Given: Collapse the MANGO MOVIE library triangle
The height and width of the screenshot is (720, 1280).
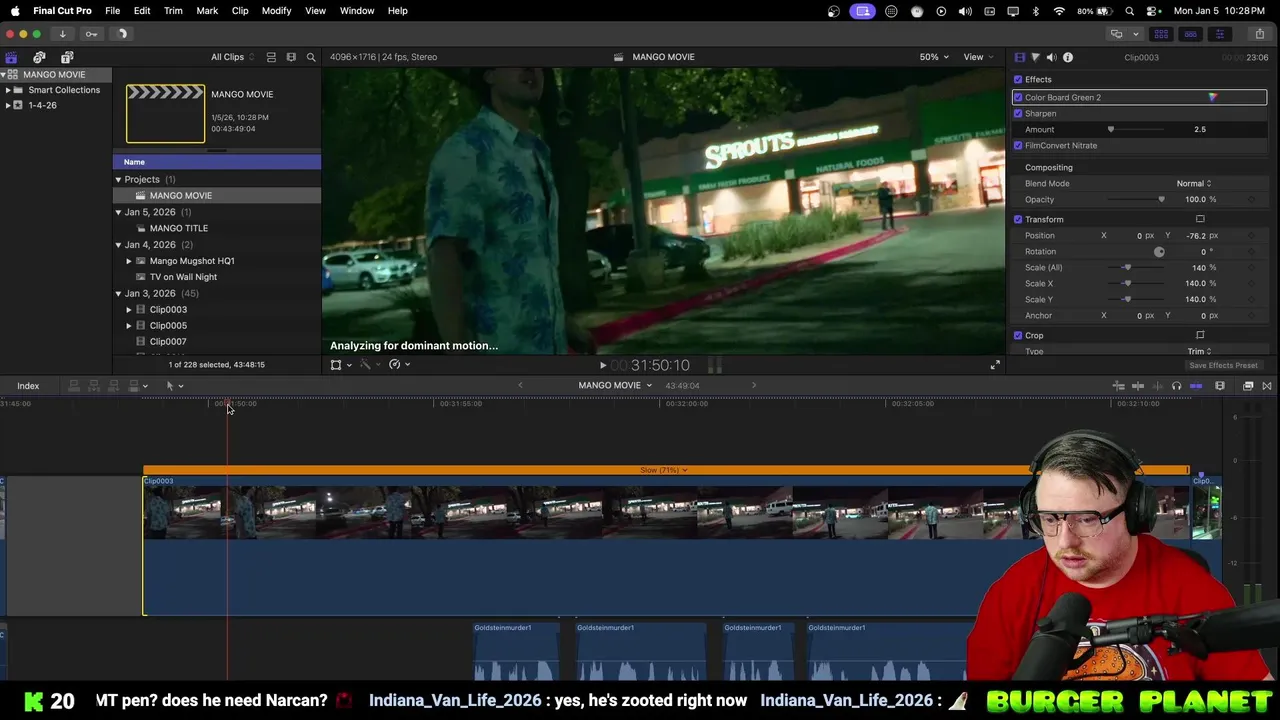Looking at the screenshot, I should [4, 75].
